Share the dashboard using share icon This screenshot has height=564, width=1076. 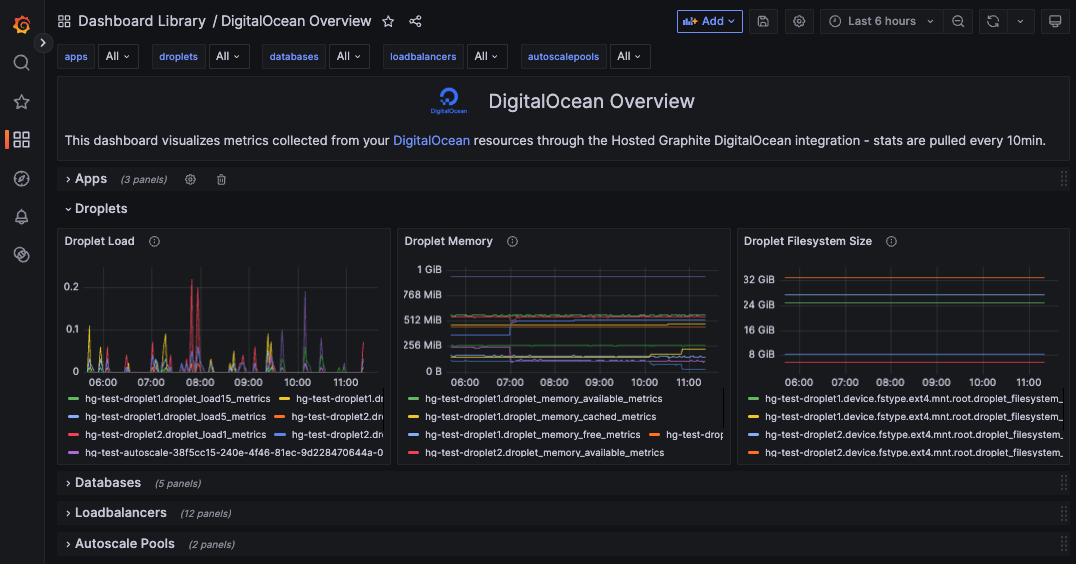point(415,21)
